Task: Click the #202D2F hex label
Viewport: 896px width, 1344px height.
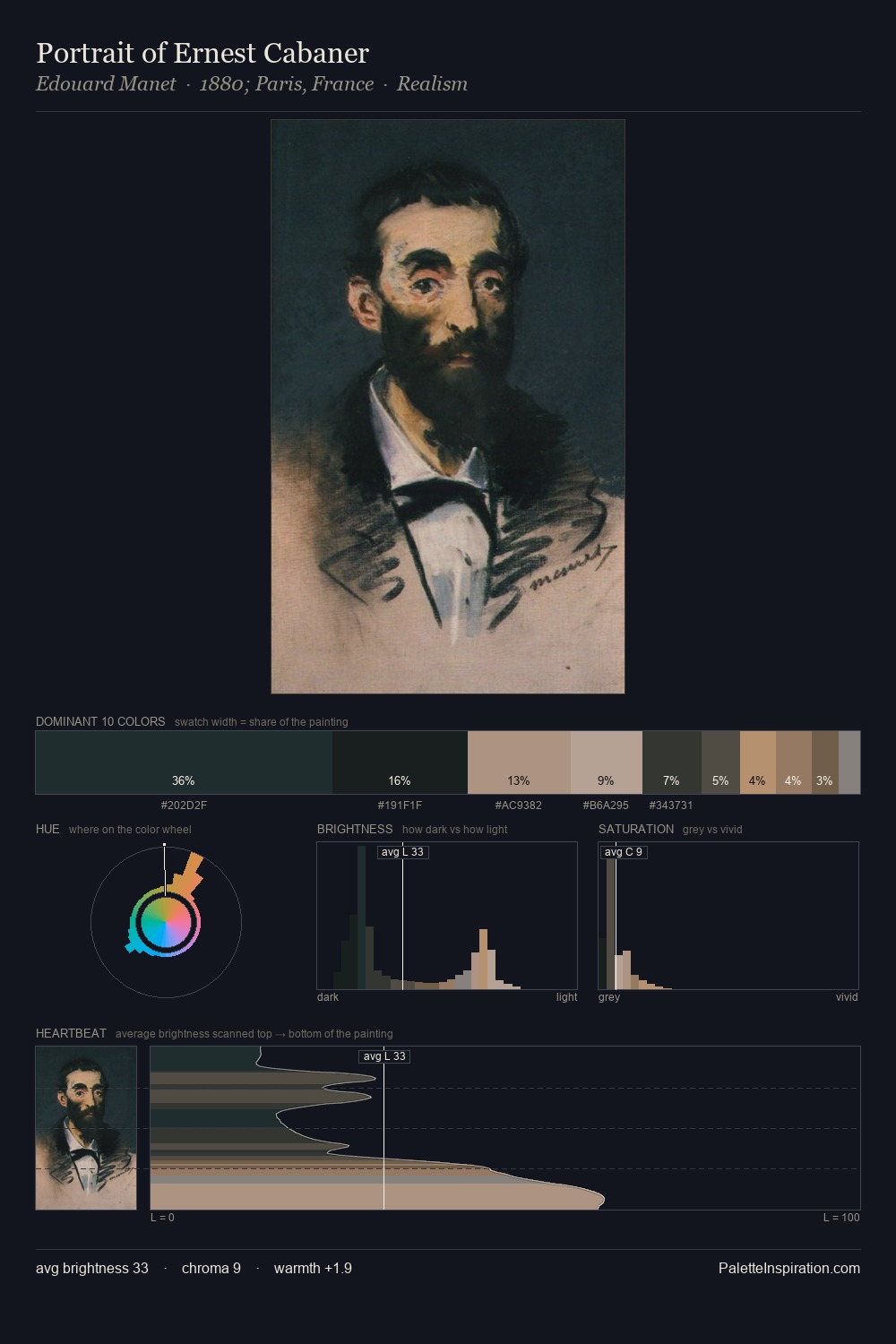Action: (x=184, y=806)
